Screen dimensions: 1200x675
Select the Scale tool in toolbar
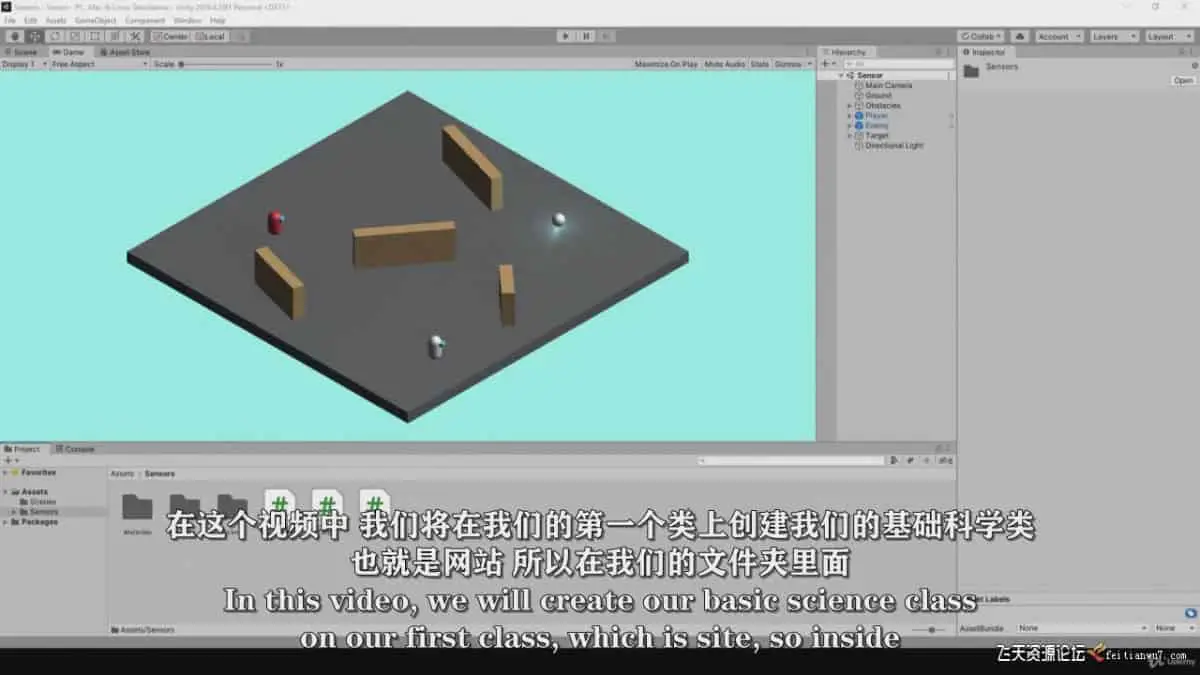pos(74,36)
